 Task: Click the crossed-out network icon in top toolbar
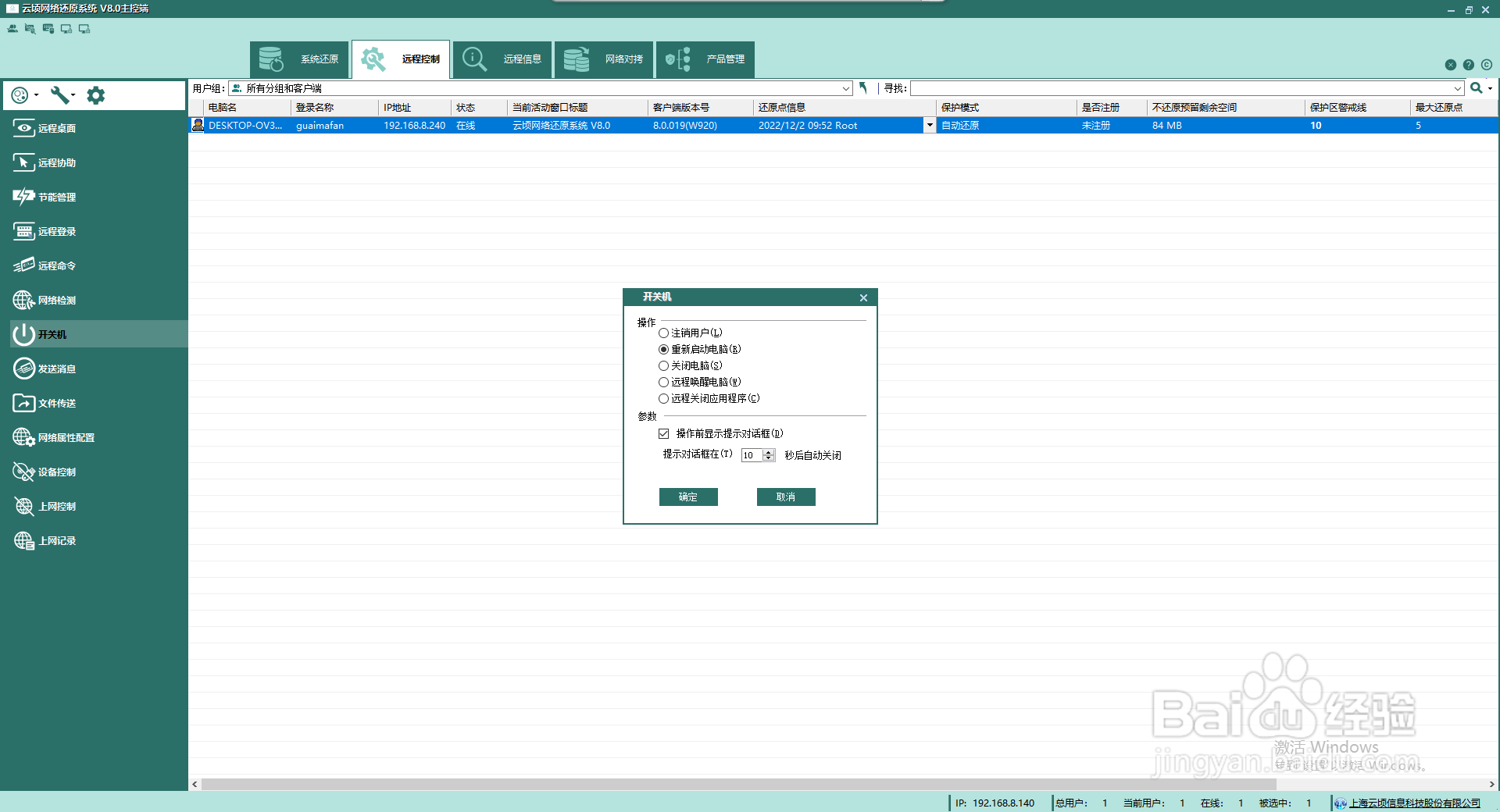(x=30, y=29)
